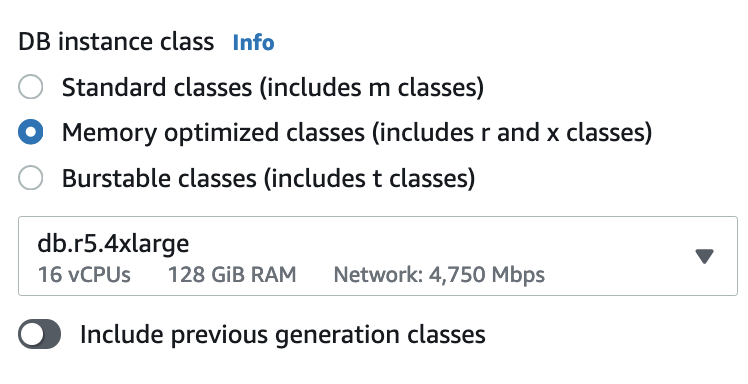Viewport: 748px width, 384px height.
Task: Click the '16 vCPUs' detail in dropdown
Action: pos(84,275)
